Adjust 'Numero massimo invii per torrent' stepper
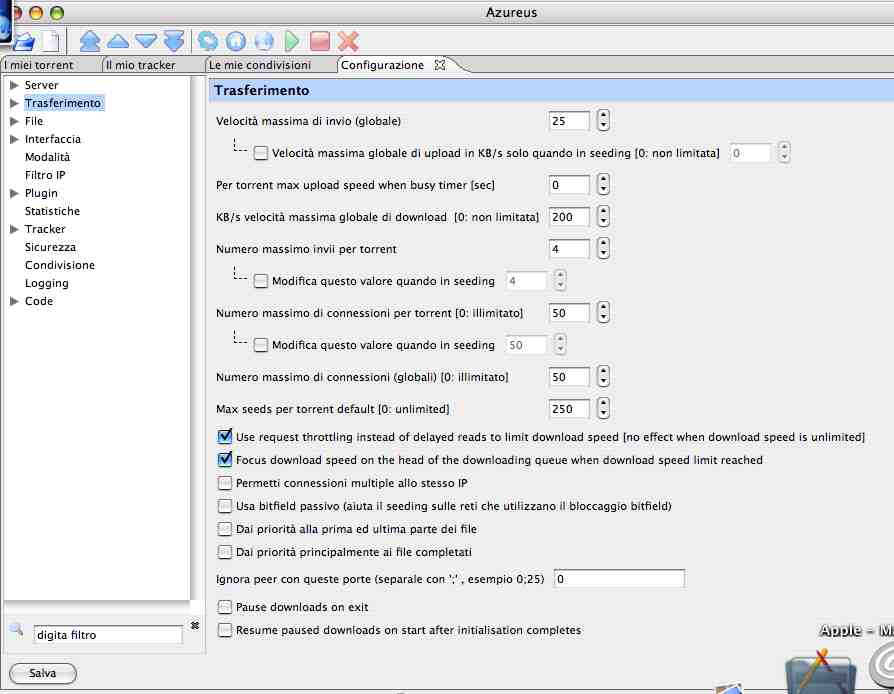 click(x=603, y=249)
